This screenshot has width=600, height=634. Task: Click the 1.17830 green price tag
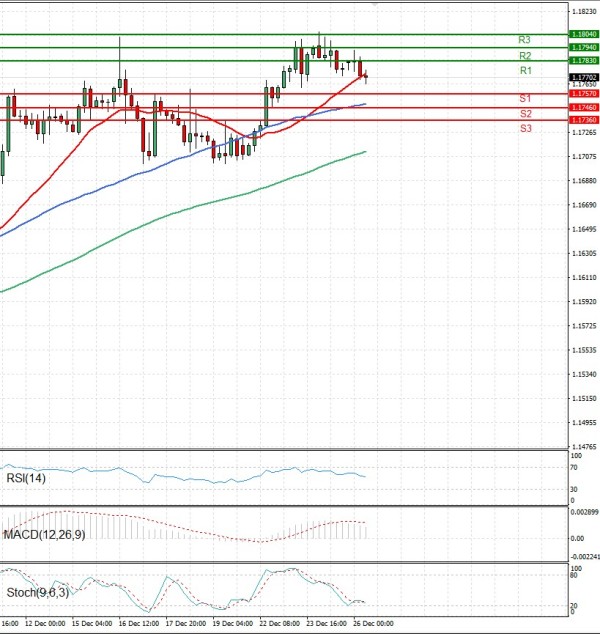tap(583, 61)
